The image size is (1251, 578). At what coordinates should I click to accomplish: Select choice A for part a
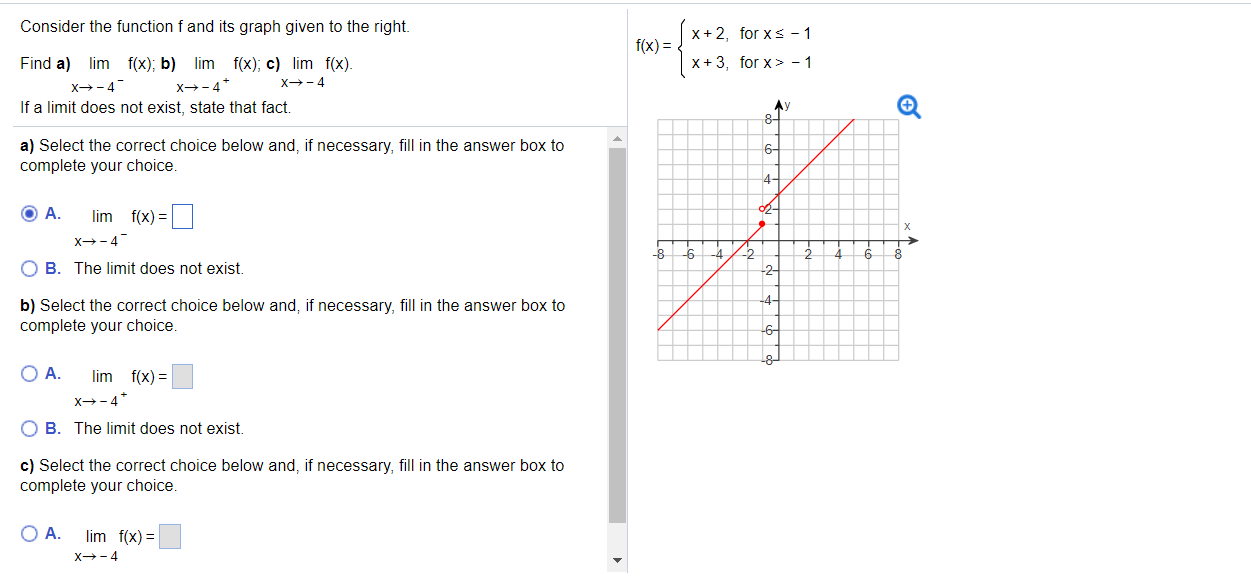point(30,213)
